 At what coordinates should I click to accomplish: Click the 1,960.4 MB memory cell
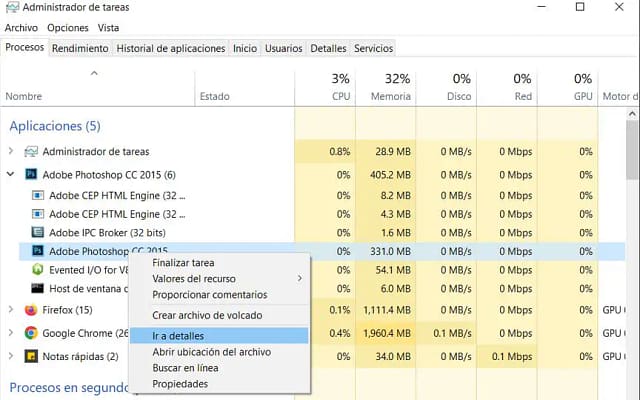(387, 333)
